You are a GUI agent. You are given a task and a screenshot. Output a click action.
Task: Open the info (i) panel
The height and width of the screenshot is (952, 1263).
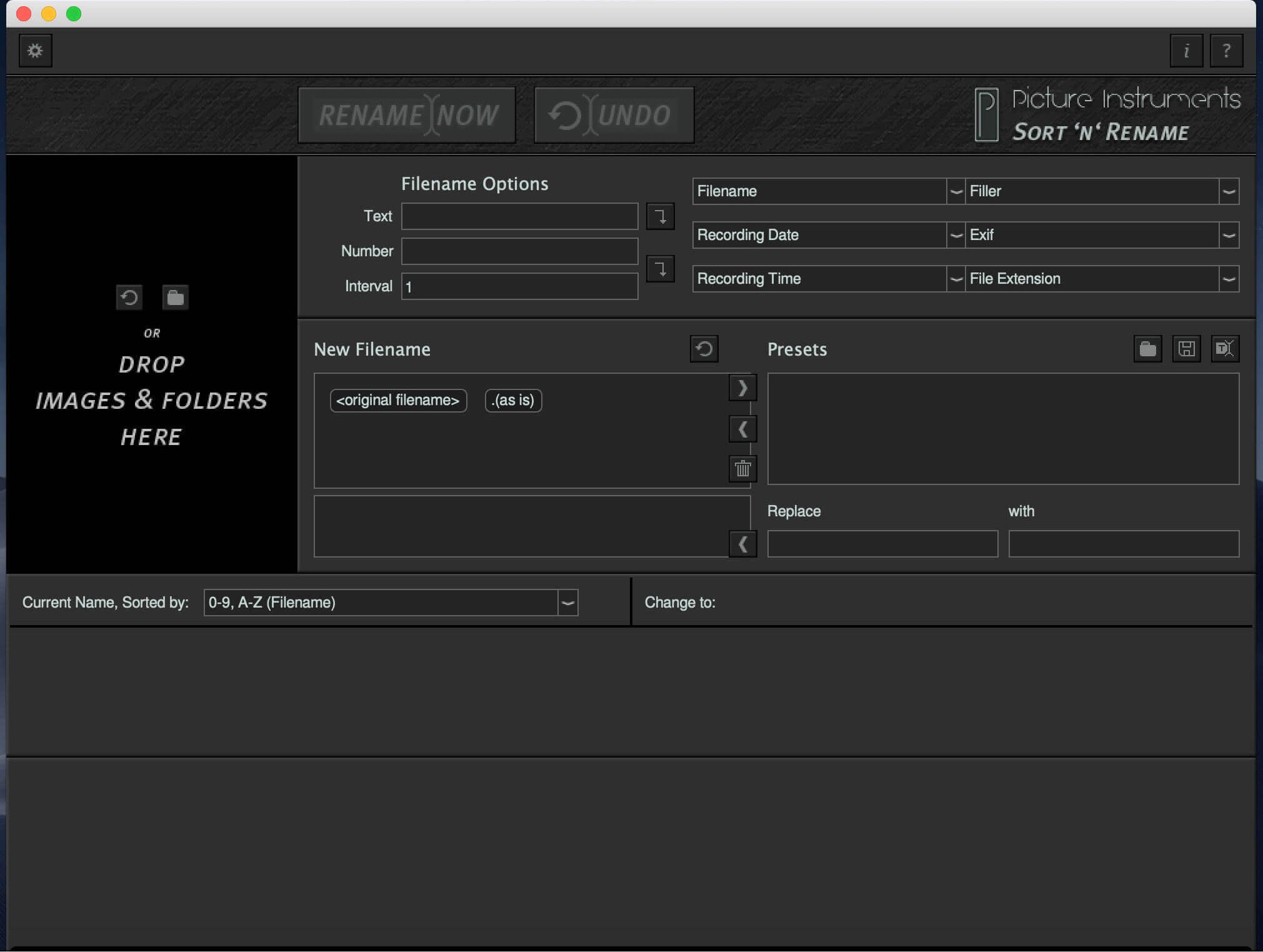1186,51
